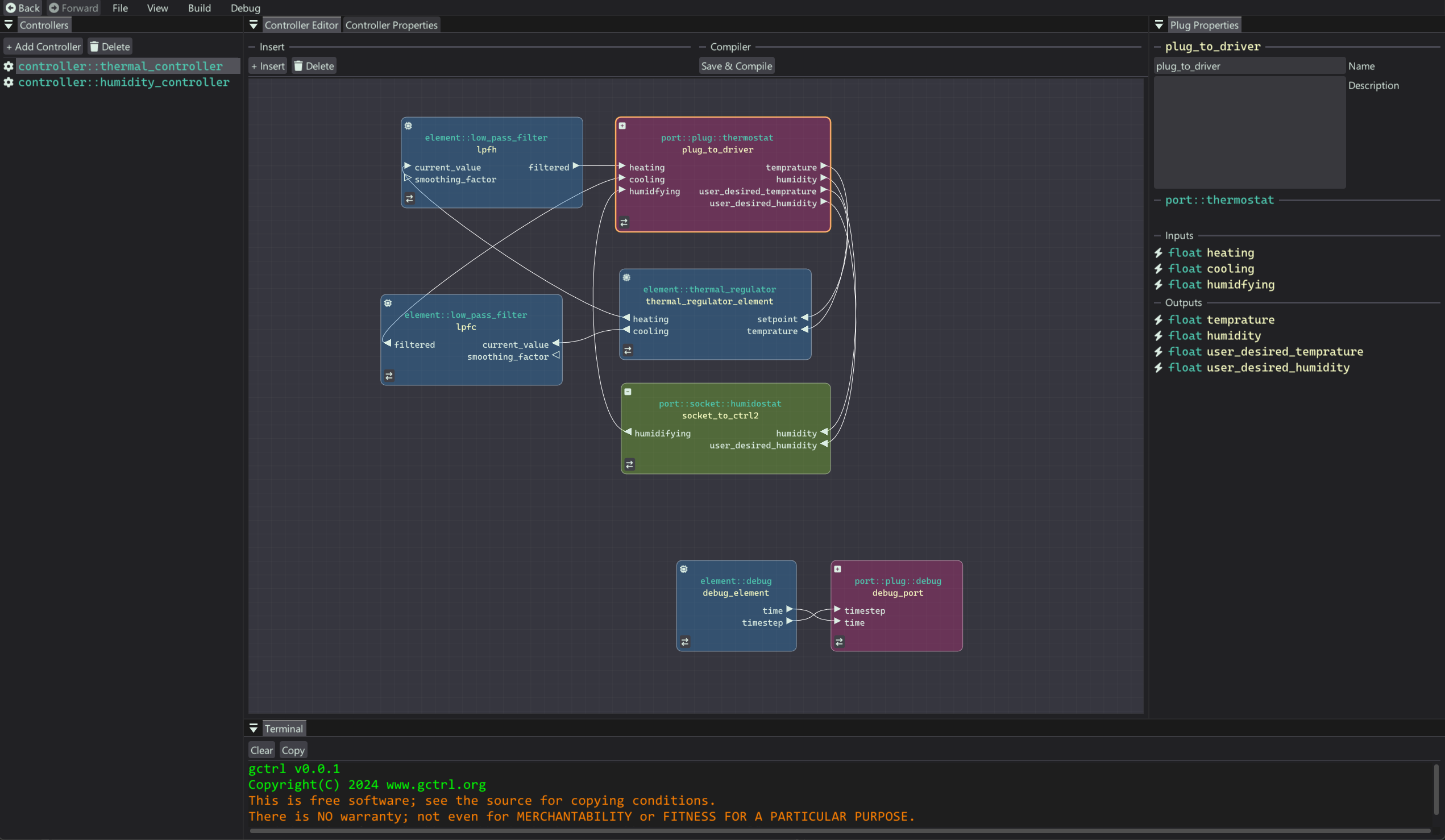Click chip icon on debug_element node
Screen dimensions: 1445x840
coord(684,569)
